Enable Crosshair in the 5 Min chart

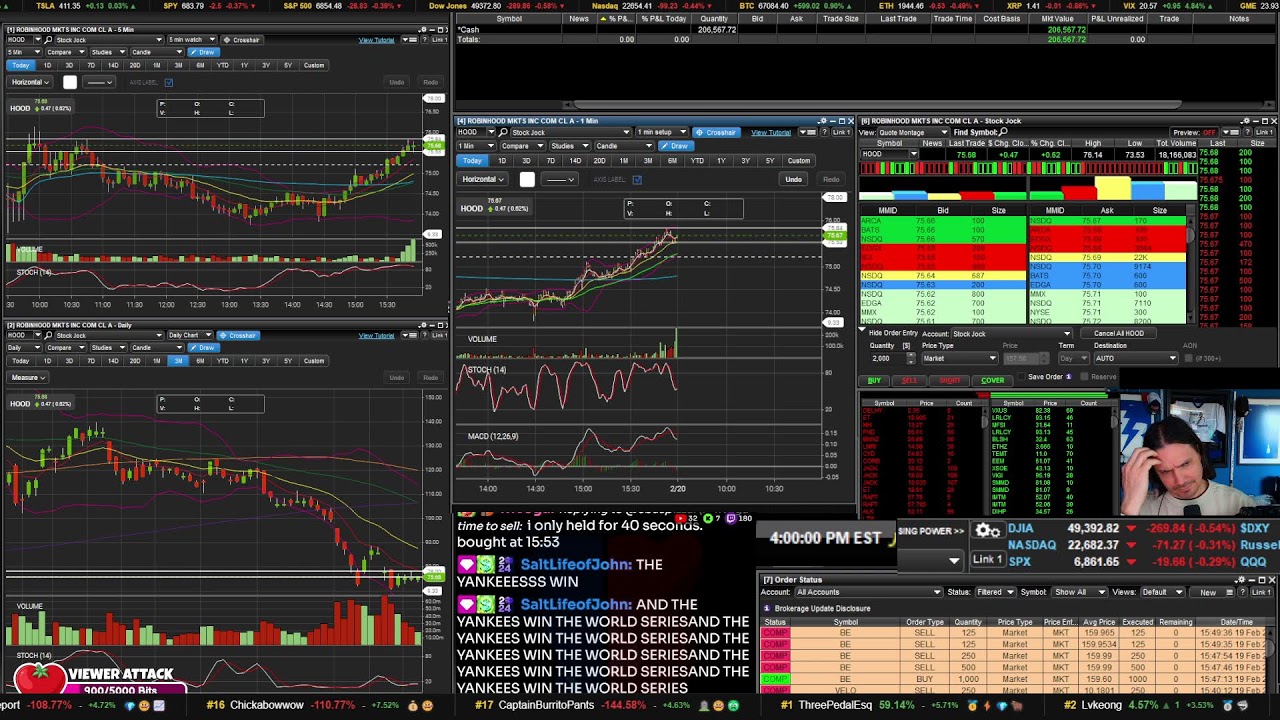243,40
